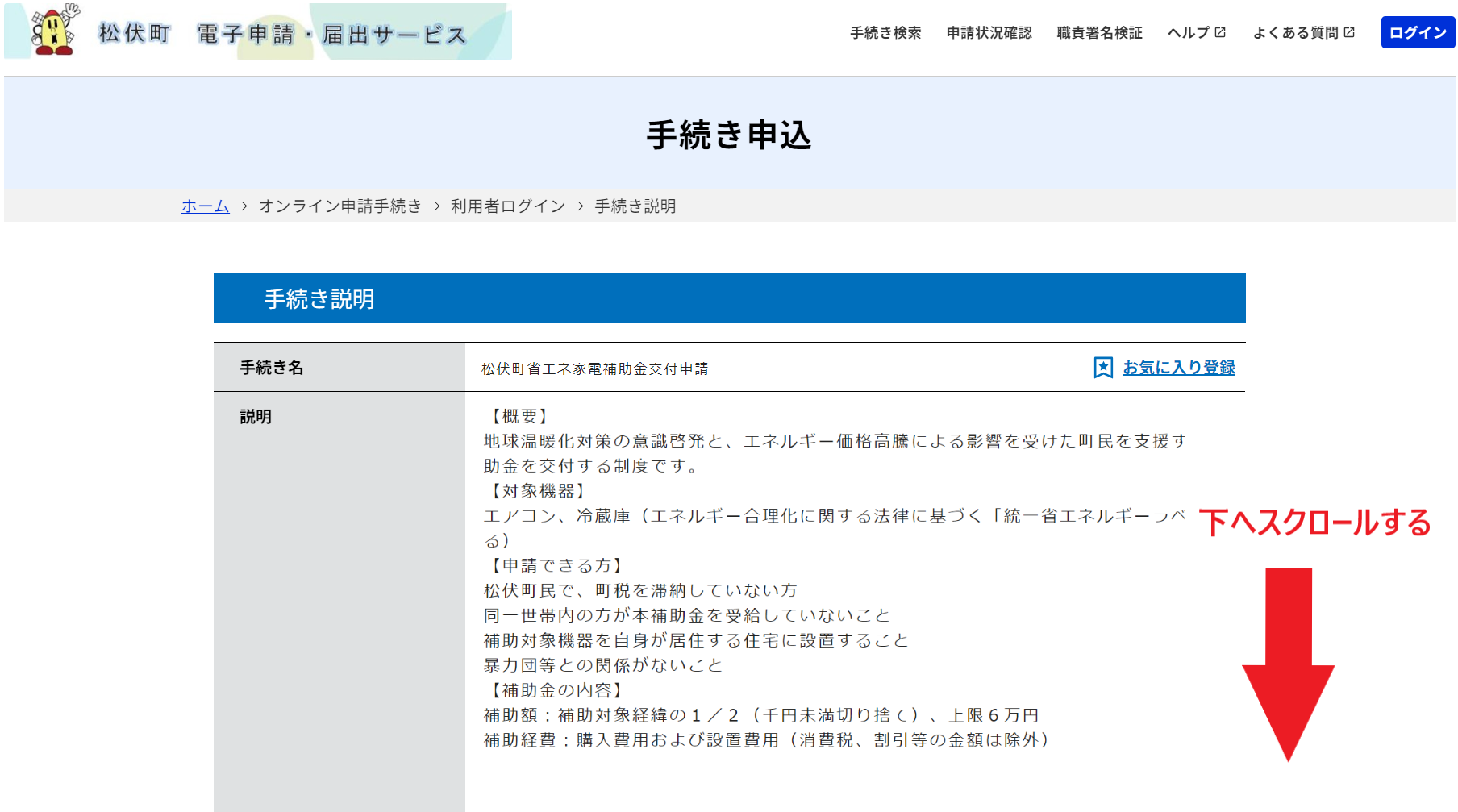
Task: Open ヘルプ in external window
Action: (1197, 32)
